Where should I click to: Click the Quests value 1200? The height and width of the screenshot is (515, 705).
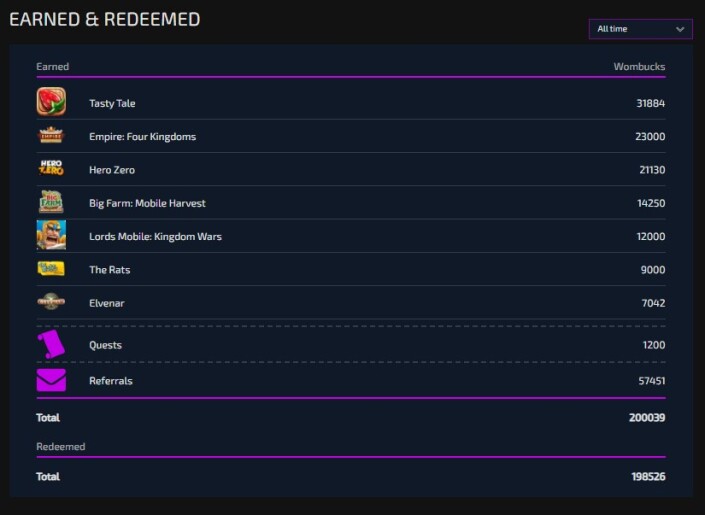click(654, 345)
